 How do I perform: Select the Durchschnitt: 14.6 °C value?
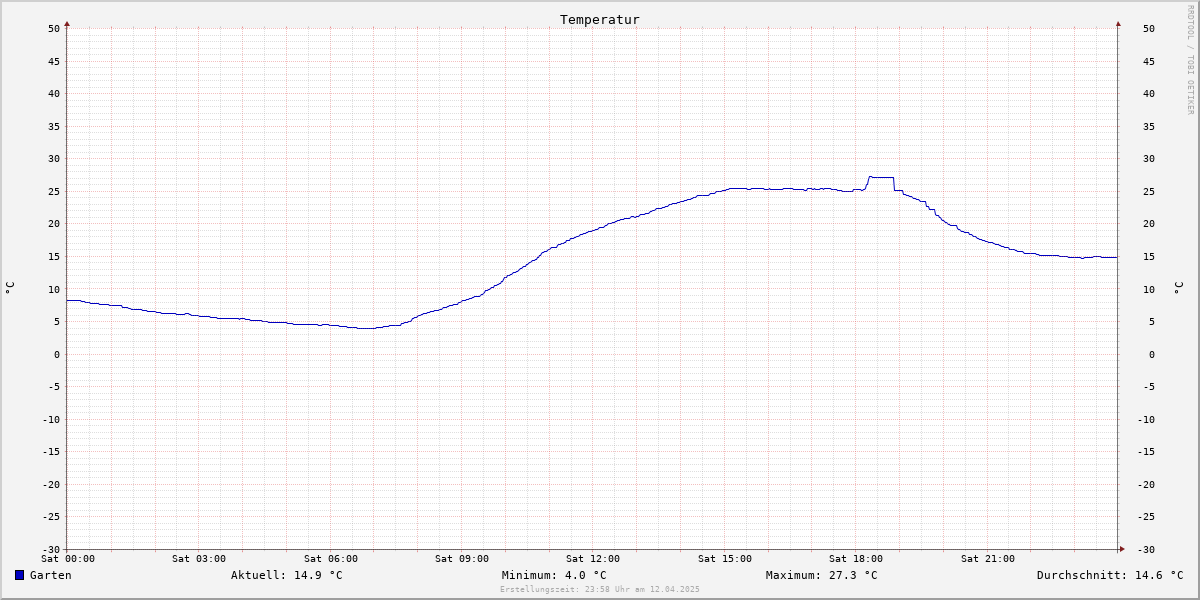[1110, 575]
